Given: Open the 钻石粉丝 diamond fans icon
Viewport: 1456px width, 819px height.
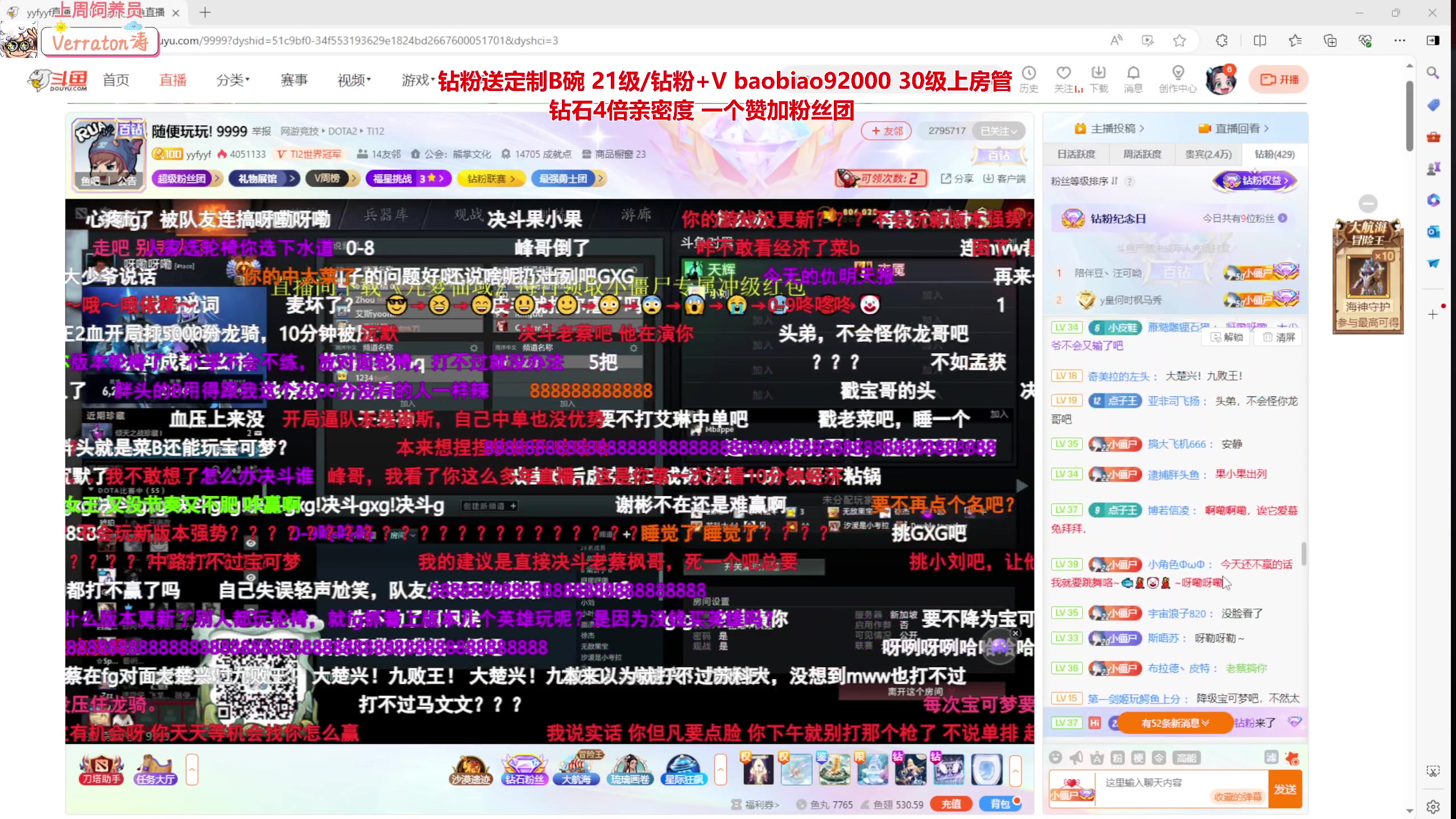Looking at the screenshot, I should coord(524,770).
